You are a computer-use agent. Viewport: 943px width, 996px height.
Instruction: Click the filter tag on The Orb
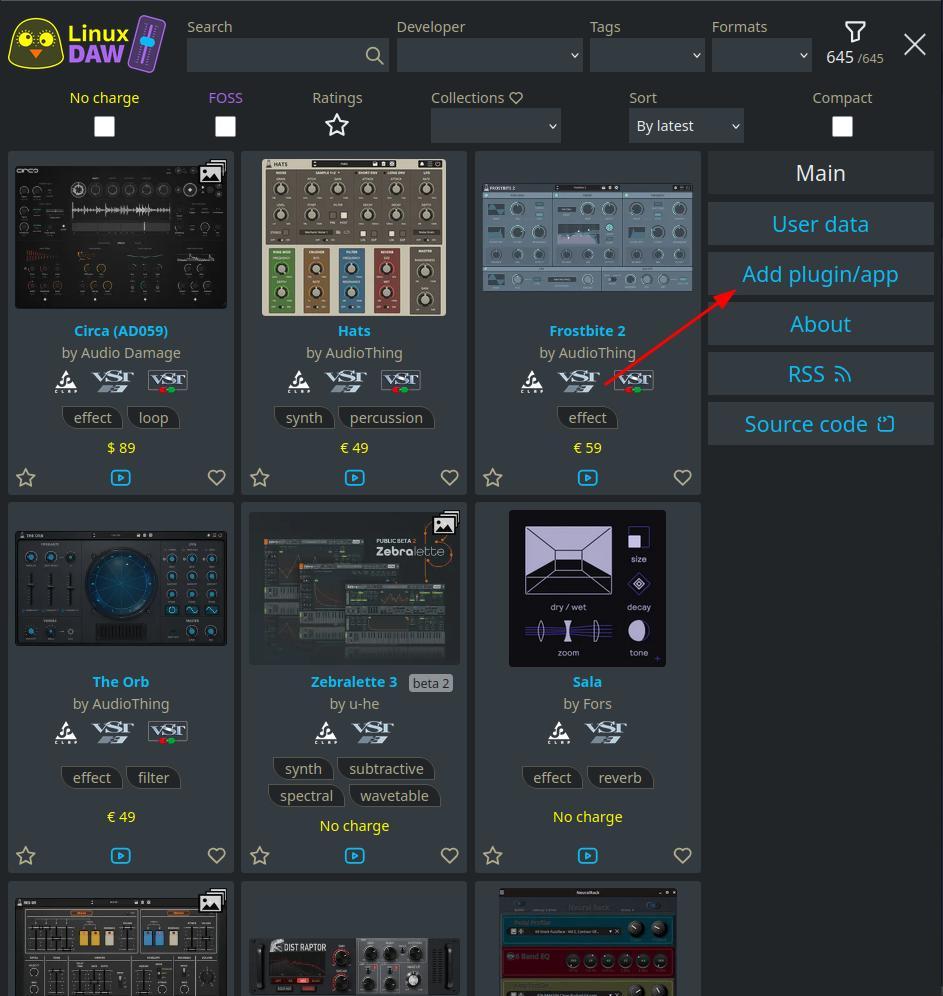[153, 778]
